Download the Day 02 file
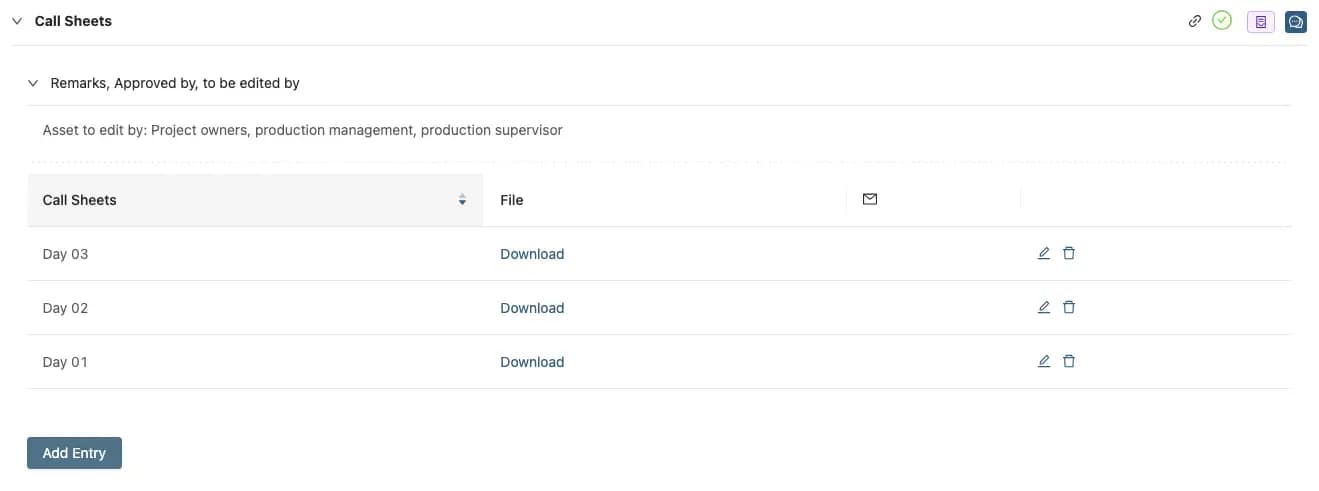Viewport: 1319px width, 491px height. click(x=532, y=308)
